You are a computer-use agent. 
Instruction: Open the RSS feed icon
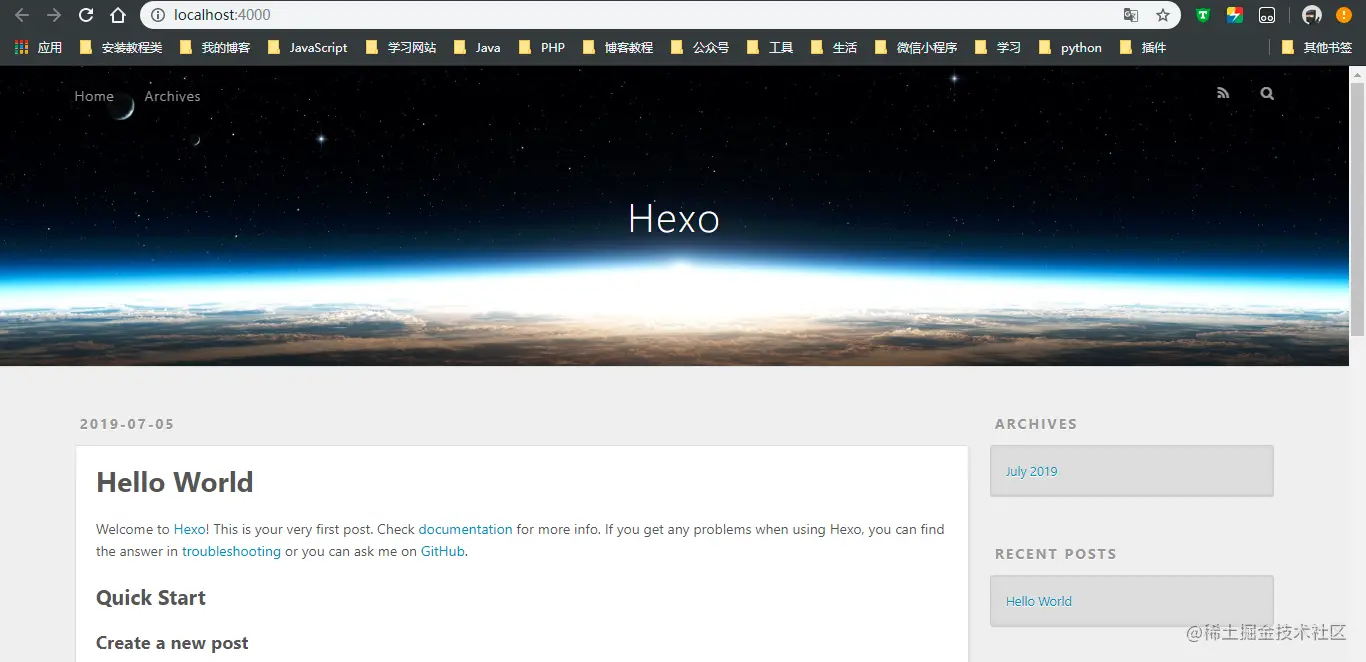[x=1223, y=93]
